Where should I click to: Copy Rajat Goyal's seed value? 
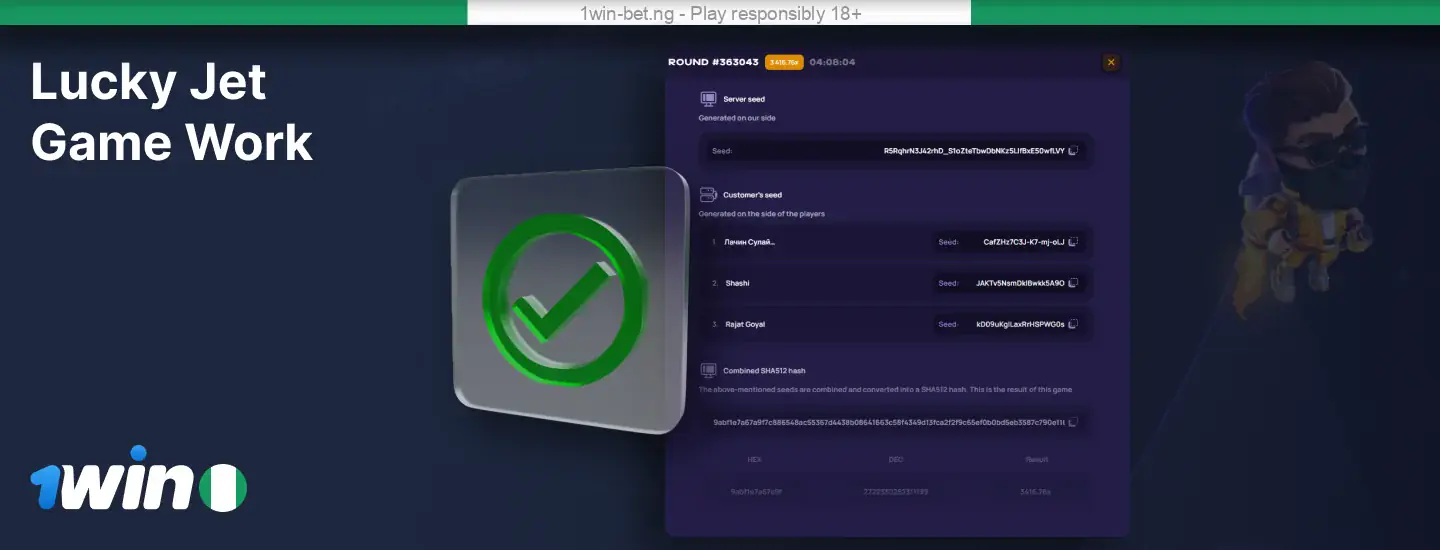1072,324
